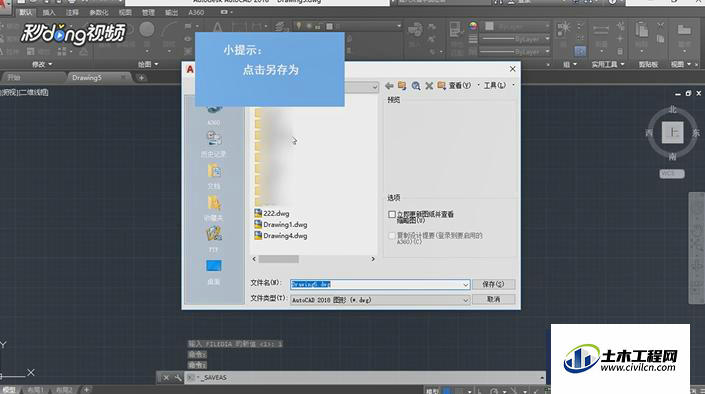Open command line customize wrench icon

(x=178, y=378)
